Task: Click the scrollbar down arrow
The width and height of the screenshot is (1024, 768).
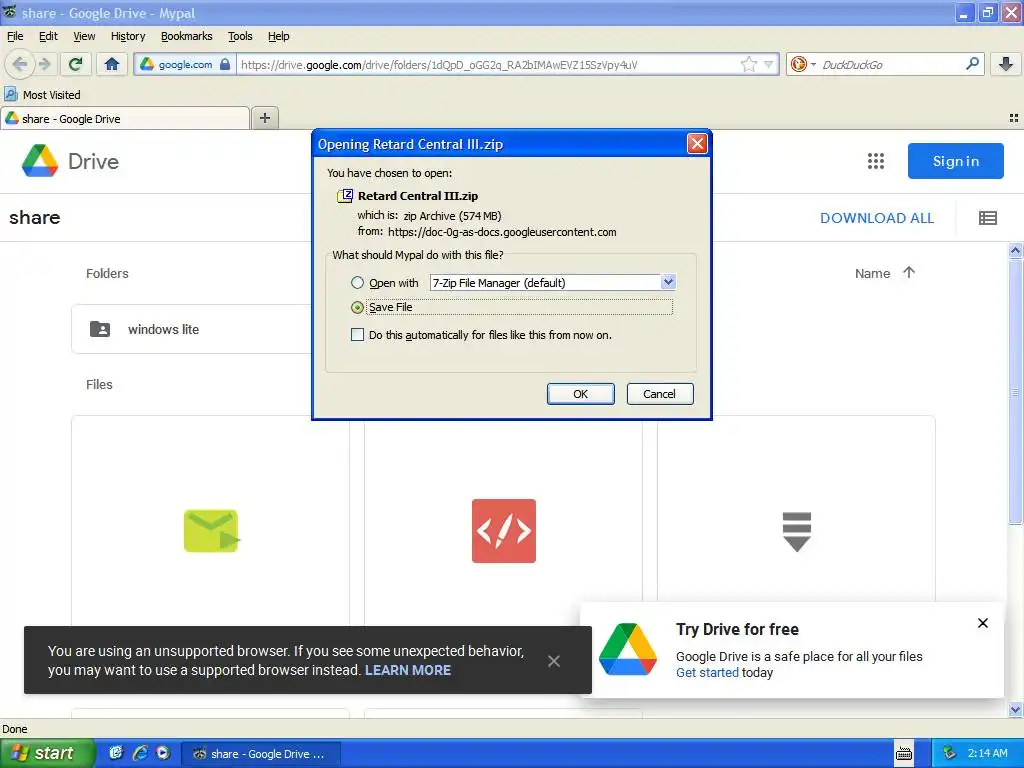Action: (x=1015, y=709)
